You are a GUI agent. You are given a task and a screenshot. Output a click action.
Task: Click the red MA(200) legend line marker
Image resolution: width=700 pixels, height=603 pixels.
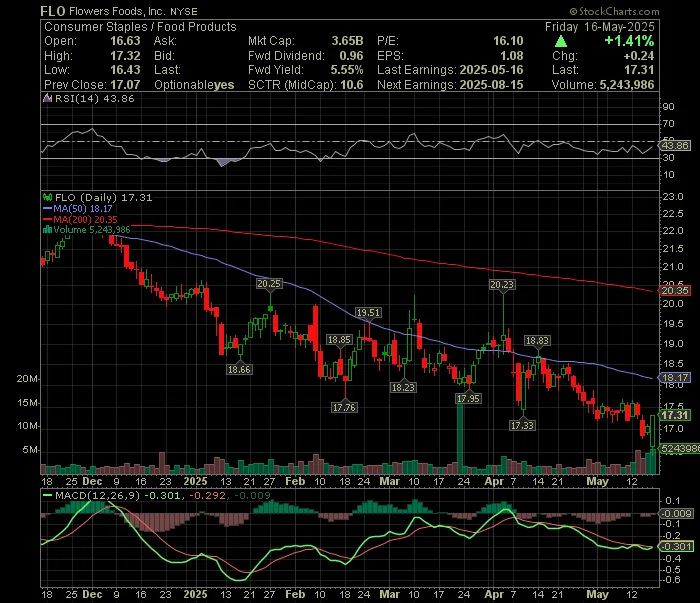(x=47, y=220)
